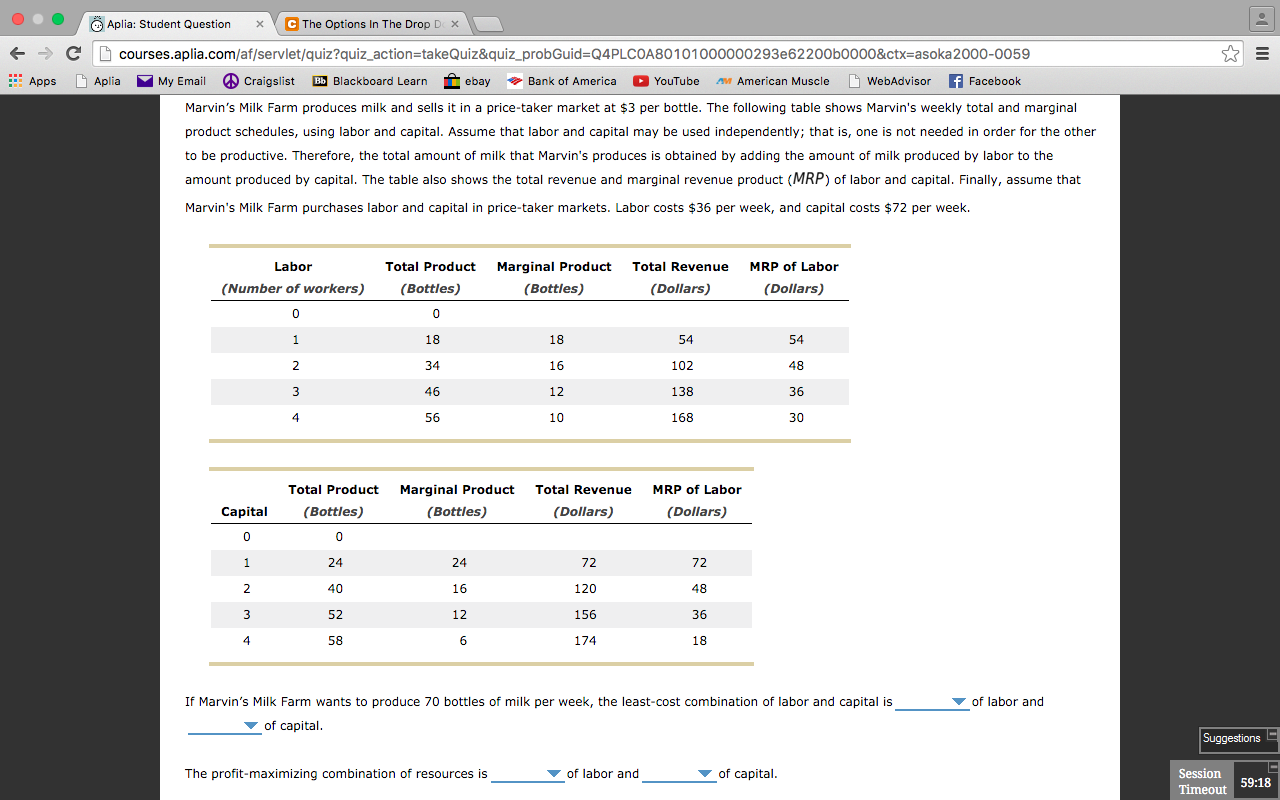Open the Blackboard Learn bookmark
Screen dimensions: 1280x800
[369, 81]
